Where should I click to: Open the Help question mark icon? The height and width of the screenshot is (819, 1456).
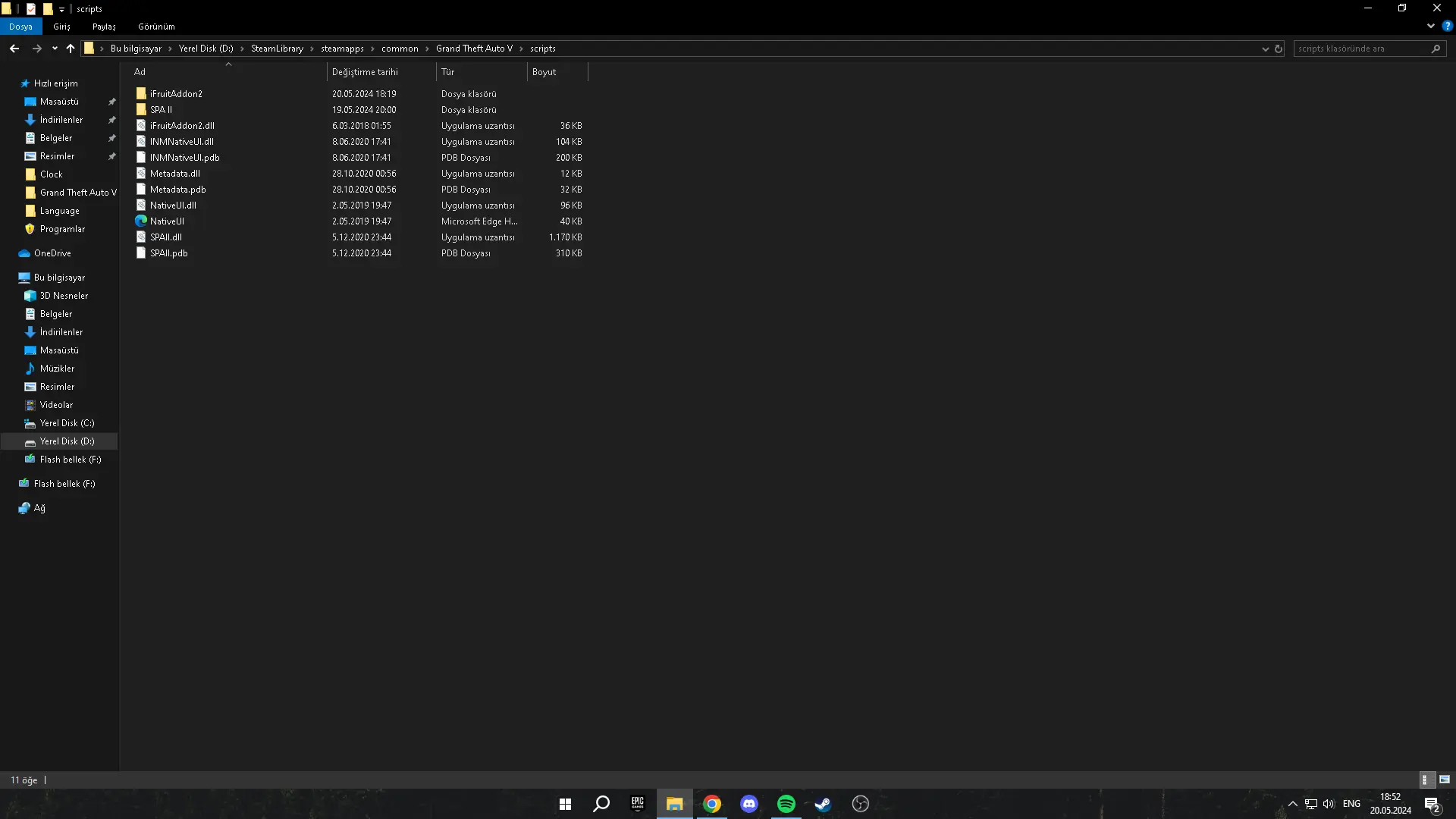[x=1447, y=26]
